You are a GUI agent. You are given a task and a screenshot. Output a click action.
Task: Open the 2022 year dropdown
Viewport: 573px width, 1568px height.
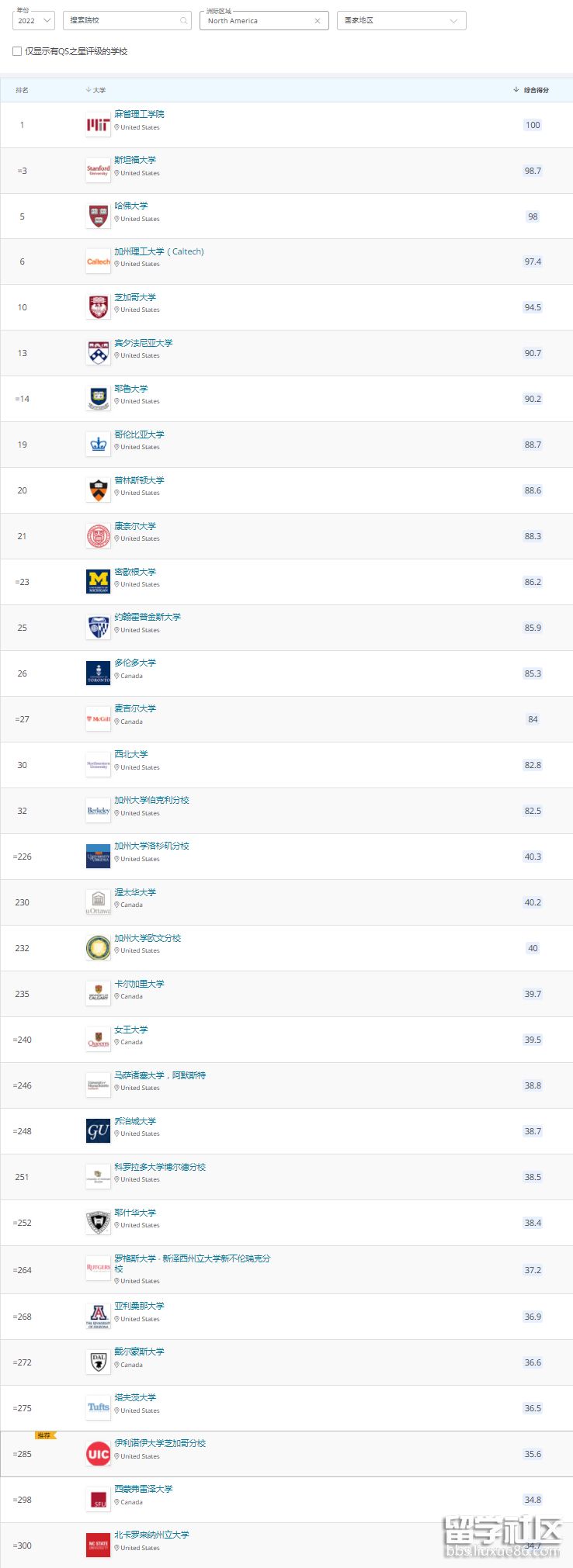pos(33,21)
